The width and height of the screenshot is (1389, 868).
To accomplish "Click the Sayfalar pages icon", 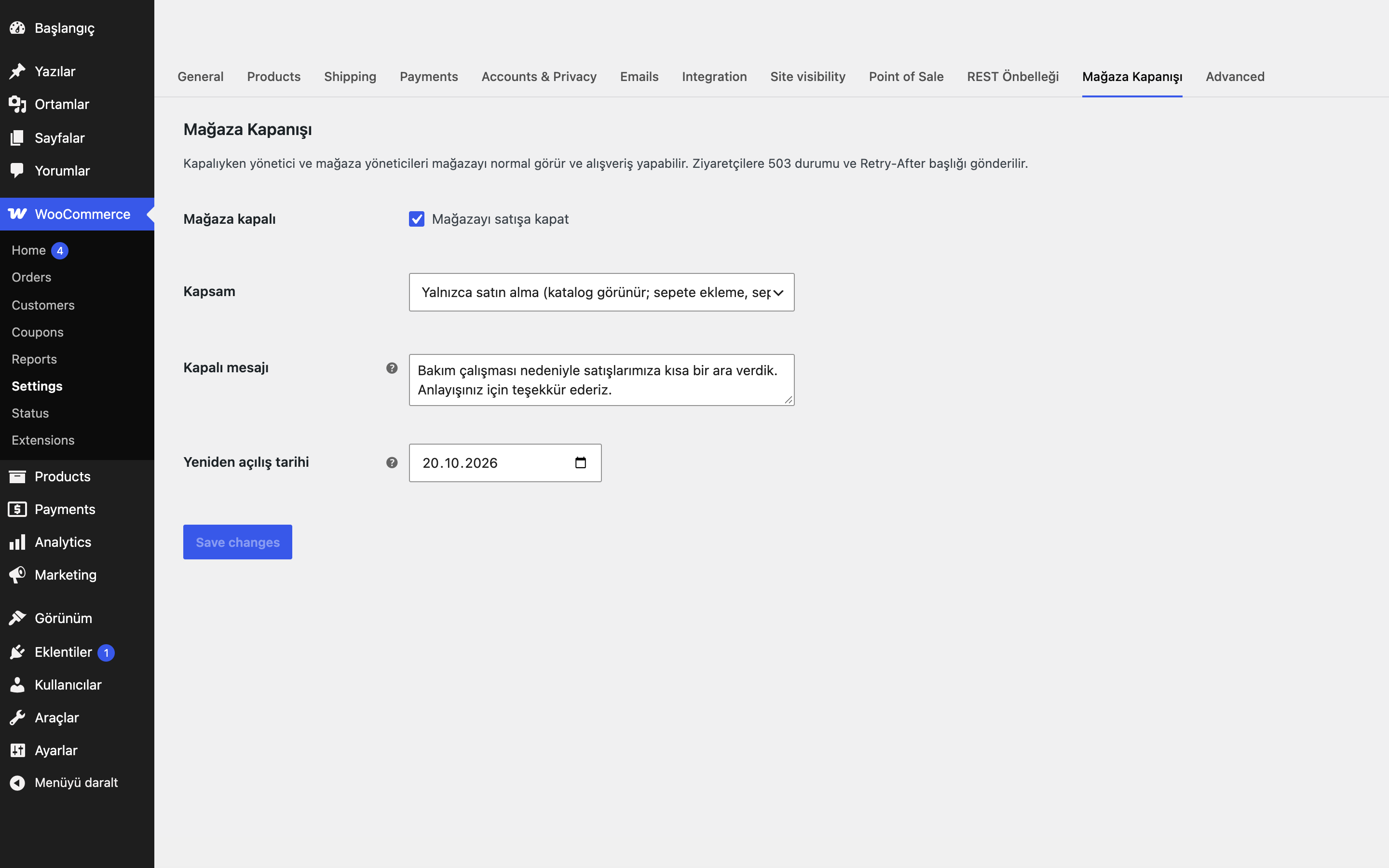I will pyautogui.click(x=17, y=138).
